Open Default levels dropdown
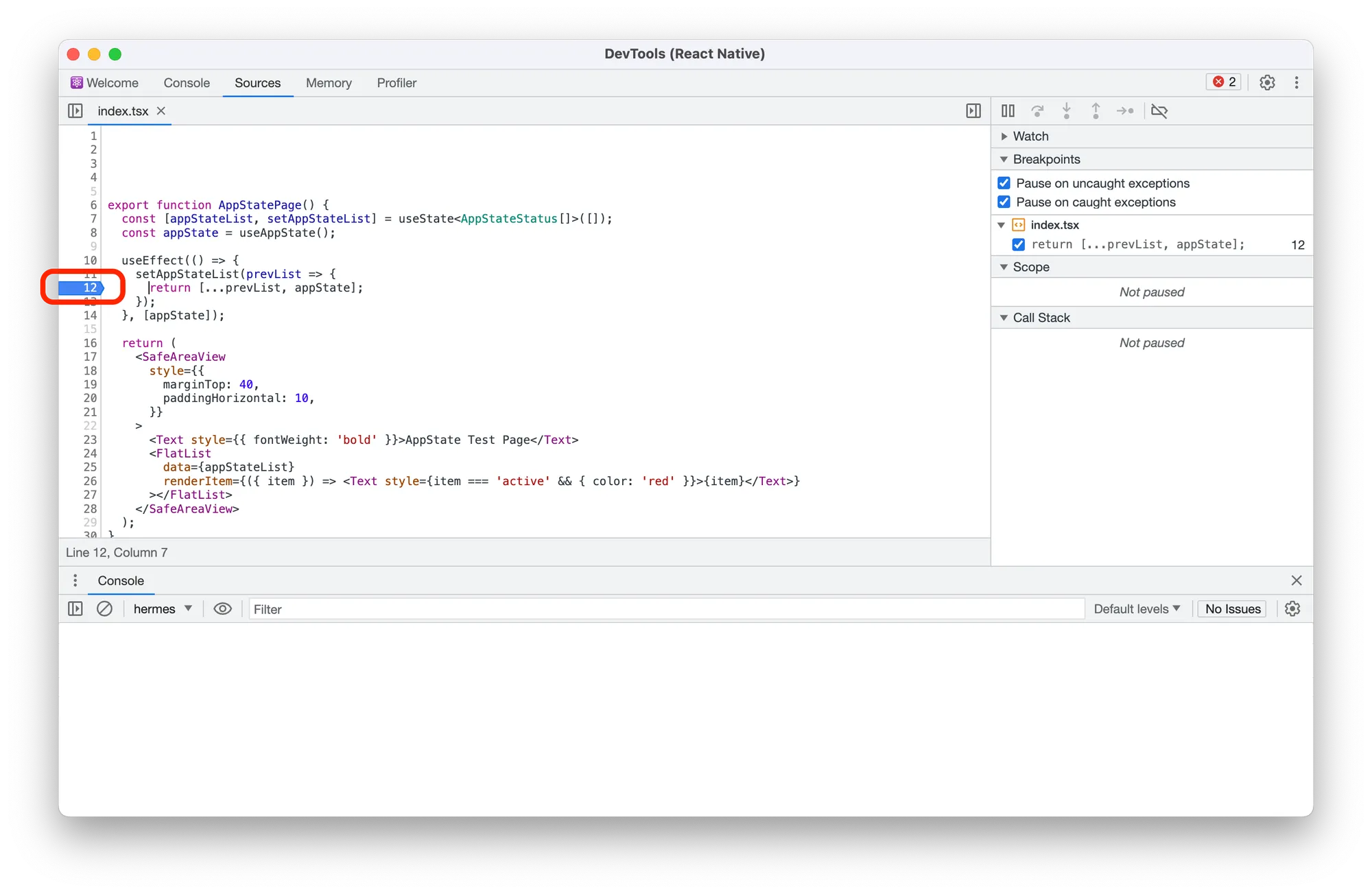 1137,609
